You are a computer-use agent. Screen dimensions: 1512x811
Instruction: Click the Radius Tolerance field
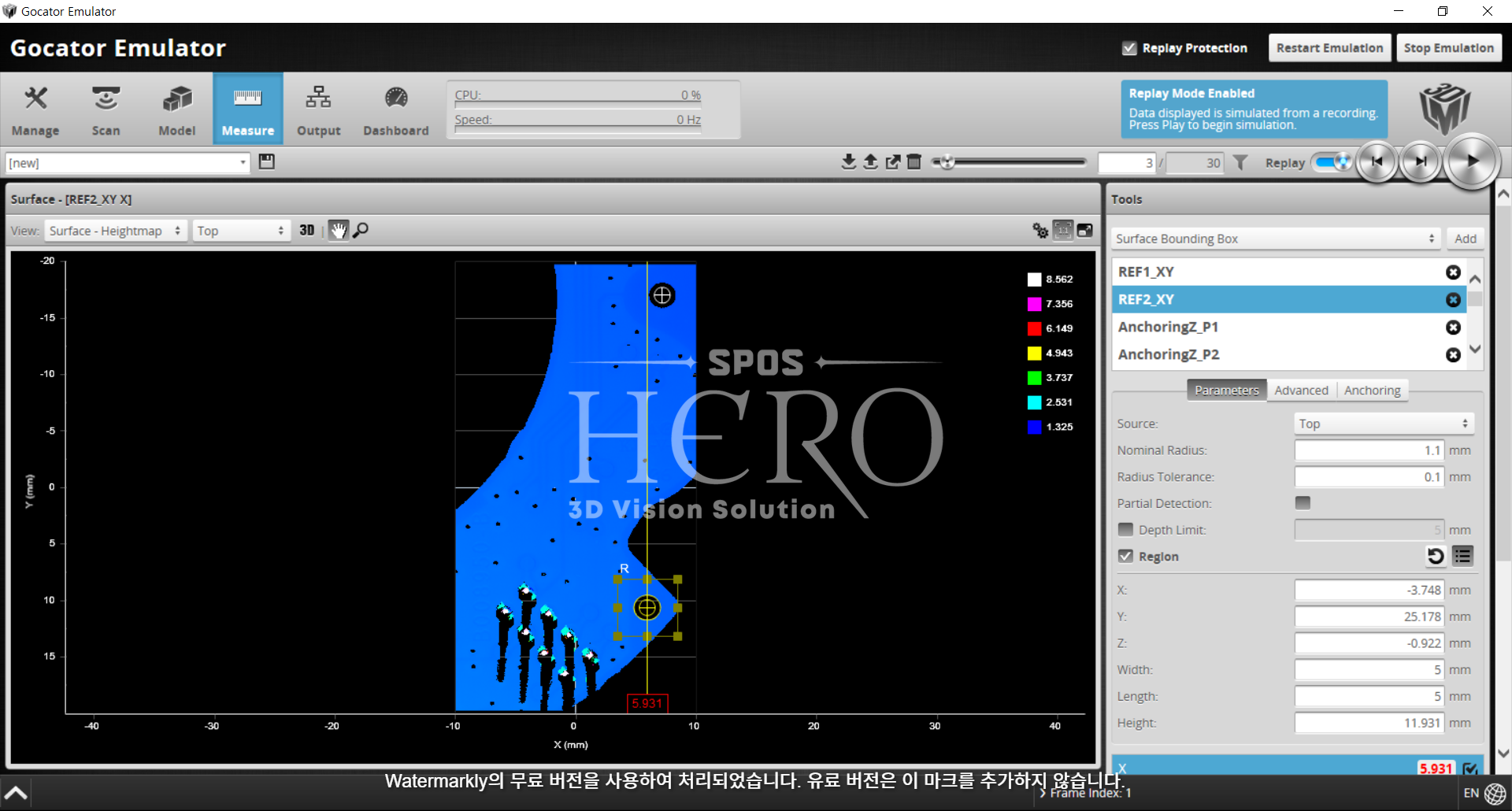click(1369, 477)
